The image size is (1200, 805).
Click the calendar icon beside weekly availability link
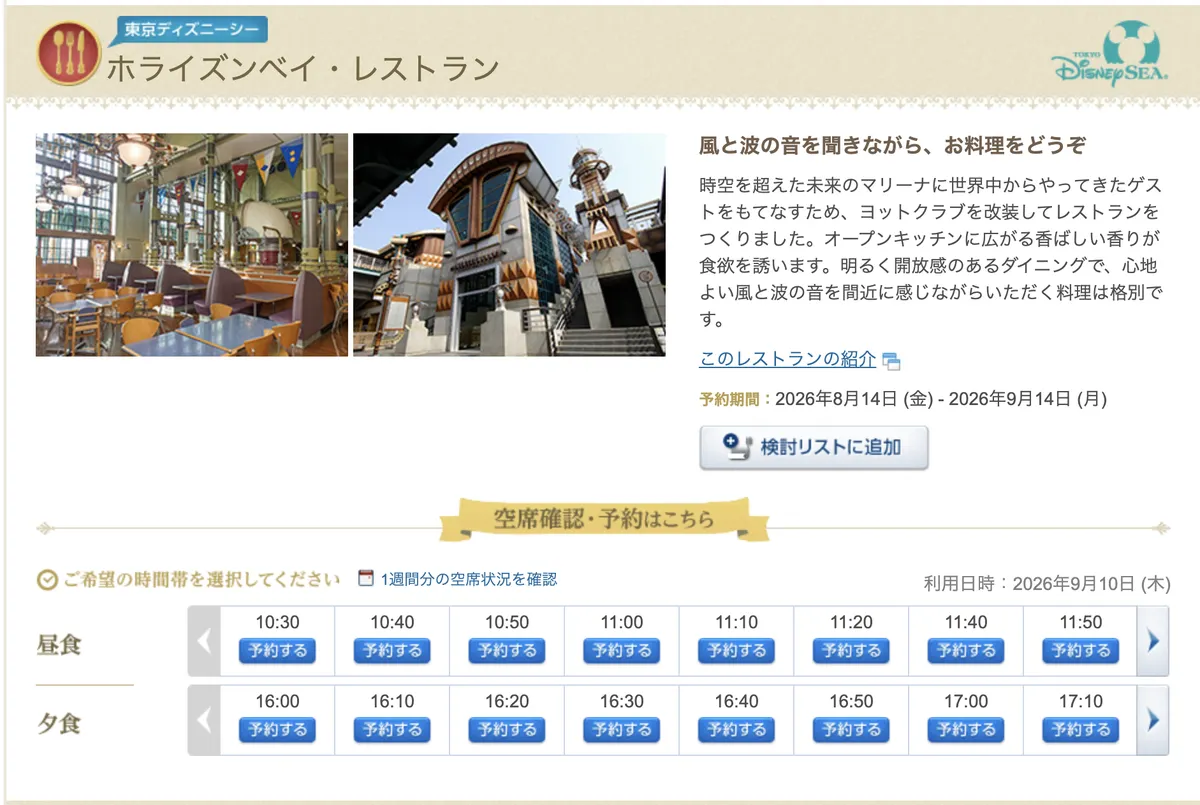(366, 579)
